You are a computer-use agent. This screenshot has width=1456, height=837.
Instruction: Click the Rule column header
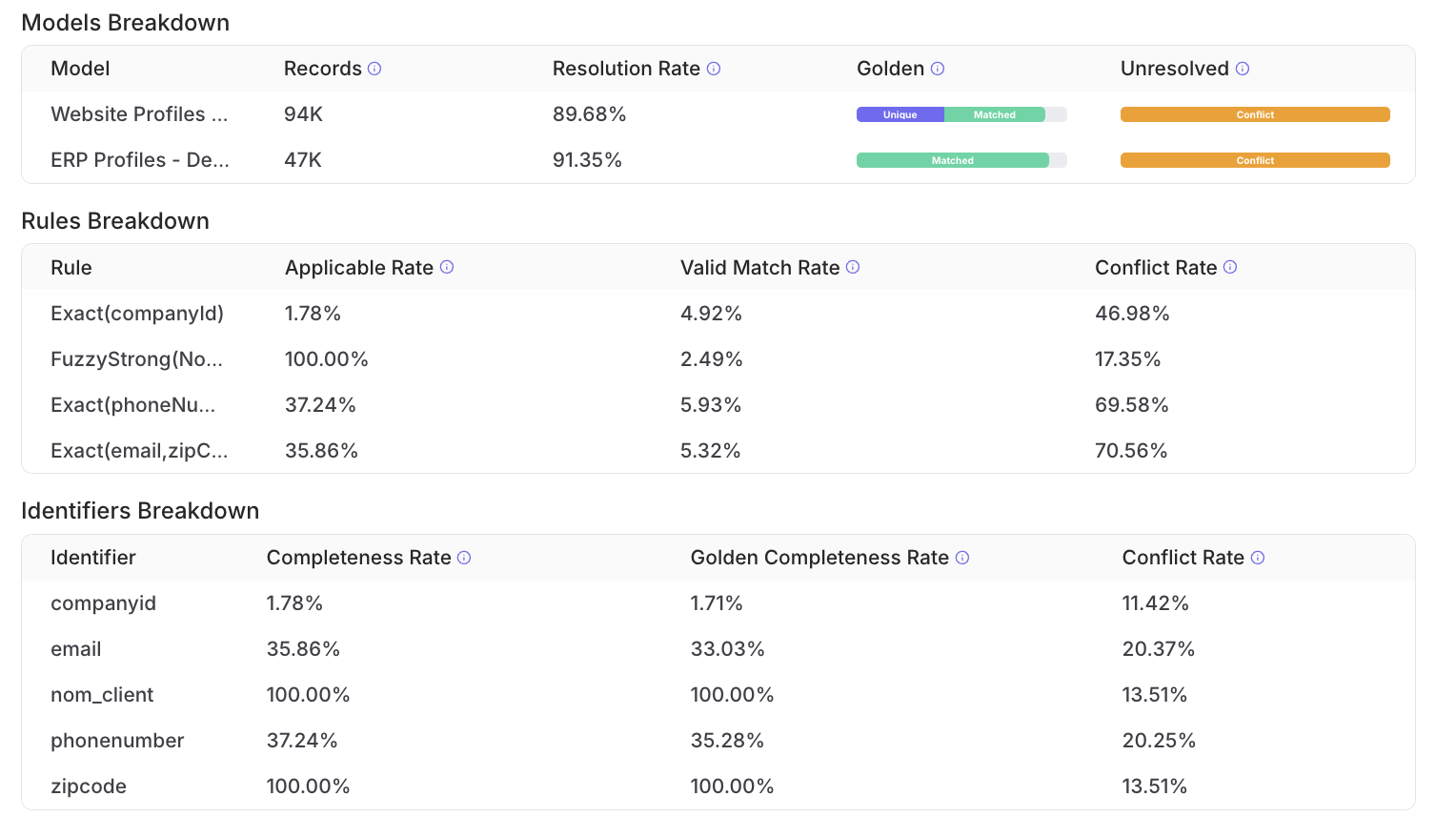[x=71, y=268]
